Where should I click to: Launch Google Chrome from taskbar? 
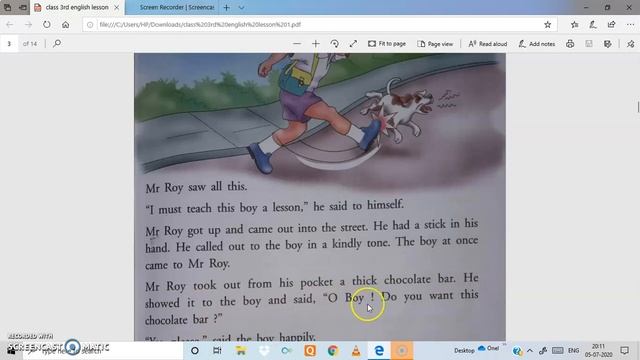tap(333, 351)
